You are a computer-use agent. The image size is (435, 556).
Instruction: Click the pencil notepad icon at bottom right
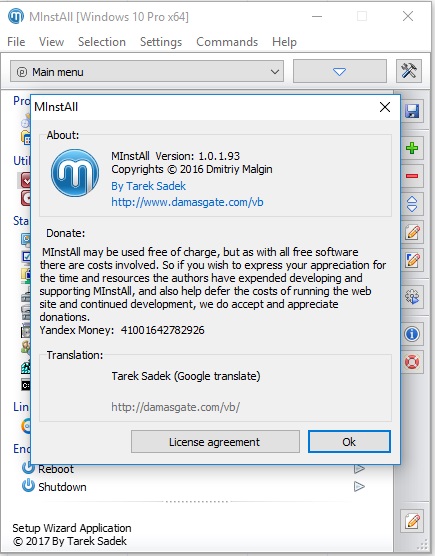point(412,521)
